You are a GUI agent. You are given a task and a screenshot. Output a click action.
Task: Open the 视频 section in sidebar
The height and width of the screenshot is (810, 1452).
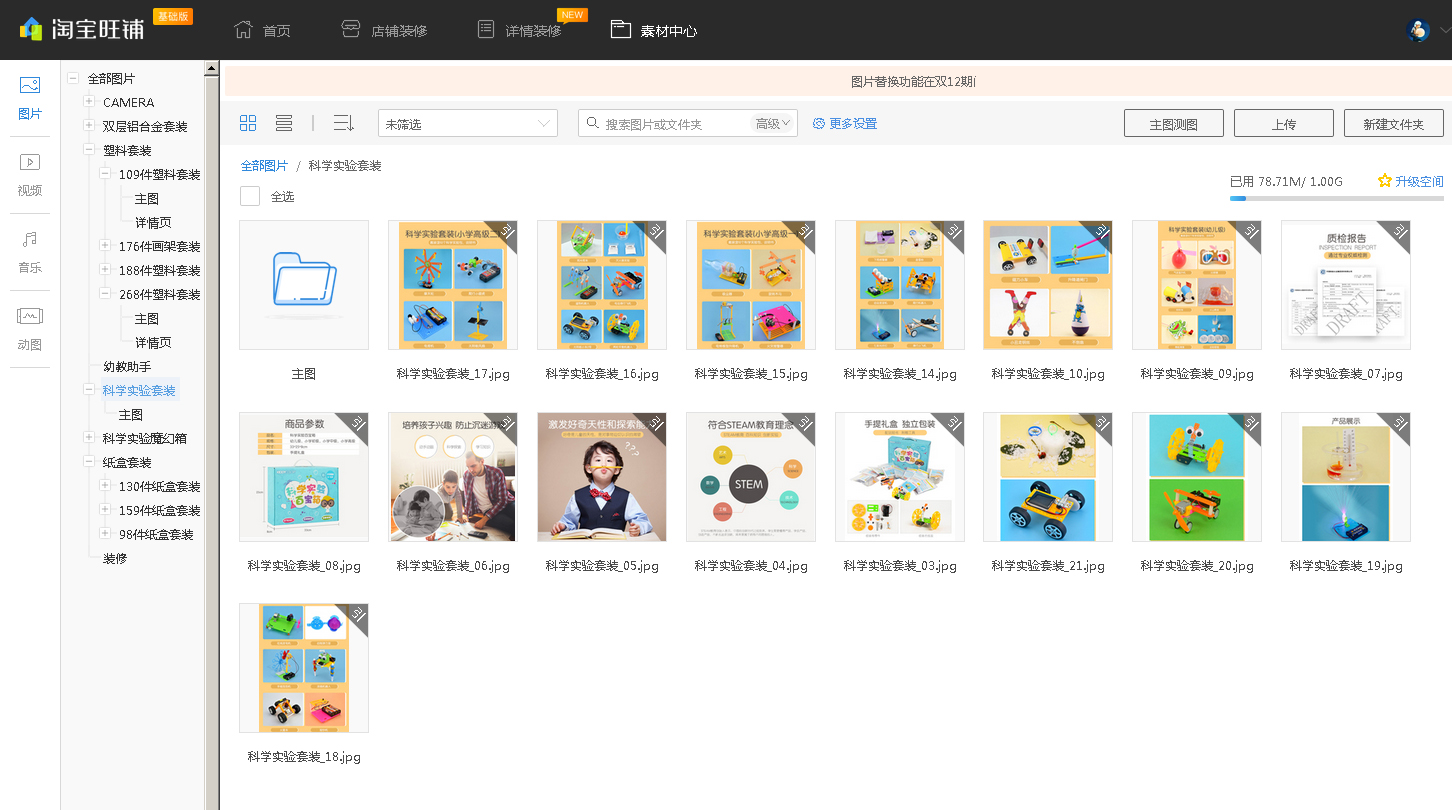pos(30,174)
